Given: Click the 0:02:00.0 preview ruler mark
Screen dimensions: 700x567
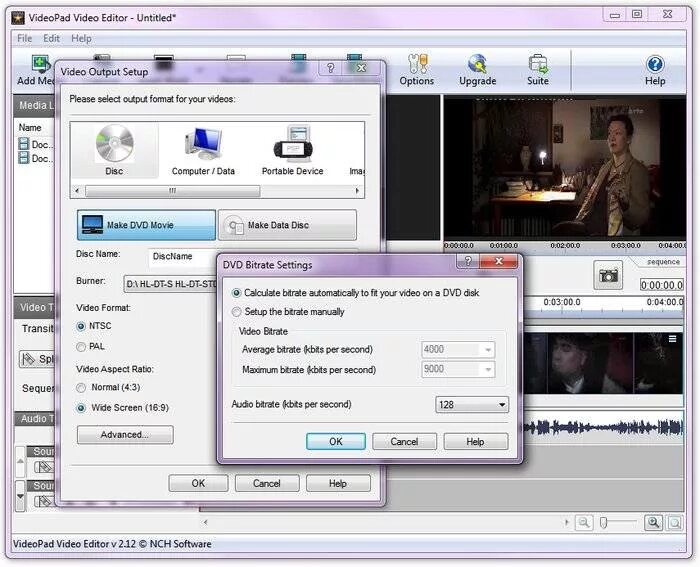Looking at the screenshot, I should point(565,246).
